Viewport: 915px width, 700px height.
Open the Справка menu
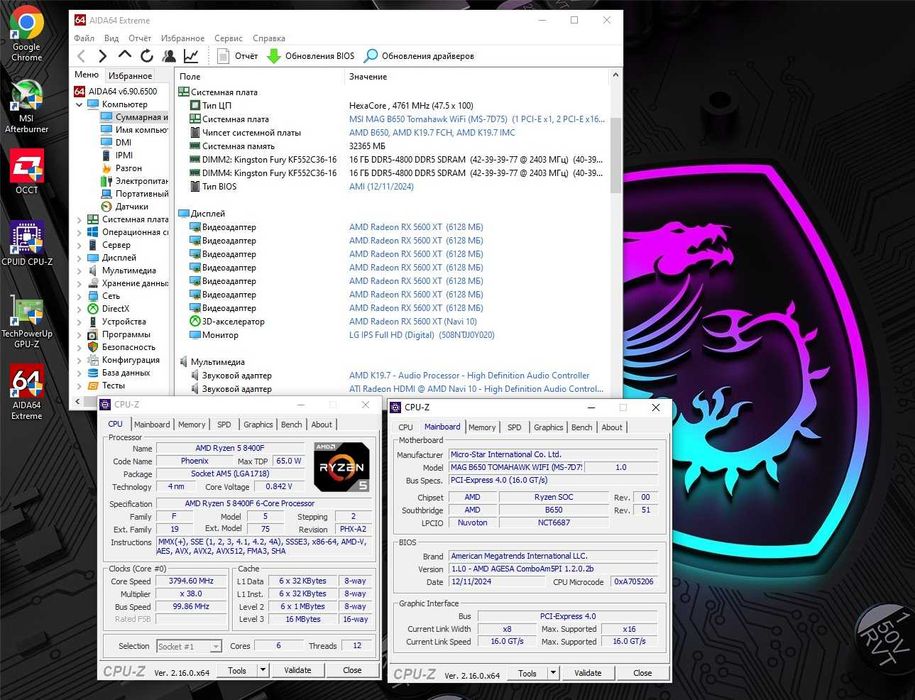click(269, 38)
